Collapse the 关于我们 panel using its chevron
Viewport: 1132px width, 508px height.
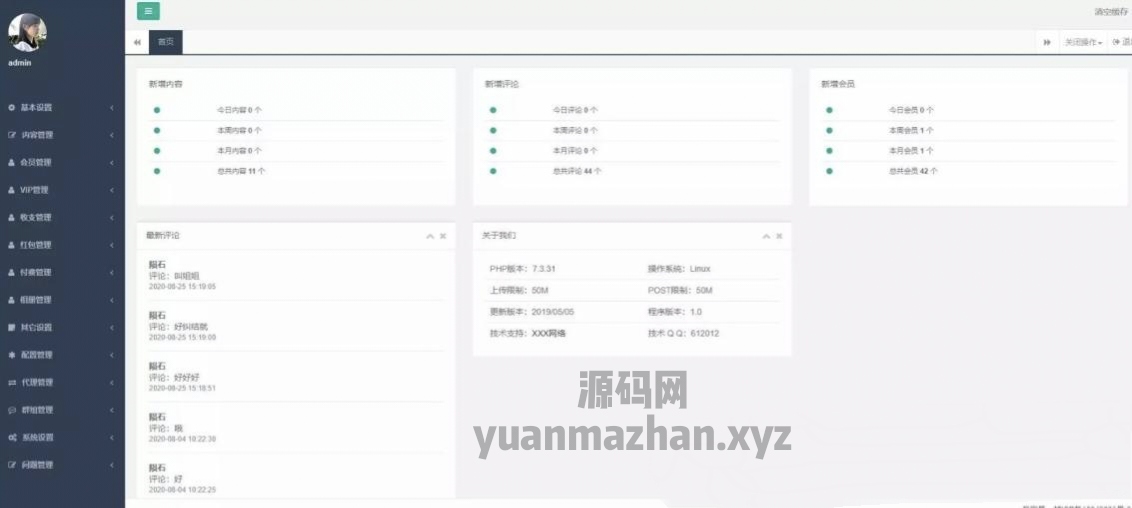[x=767, y=236]
